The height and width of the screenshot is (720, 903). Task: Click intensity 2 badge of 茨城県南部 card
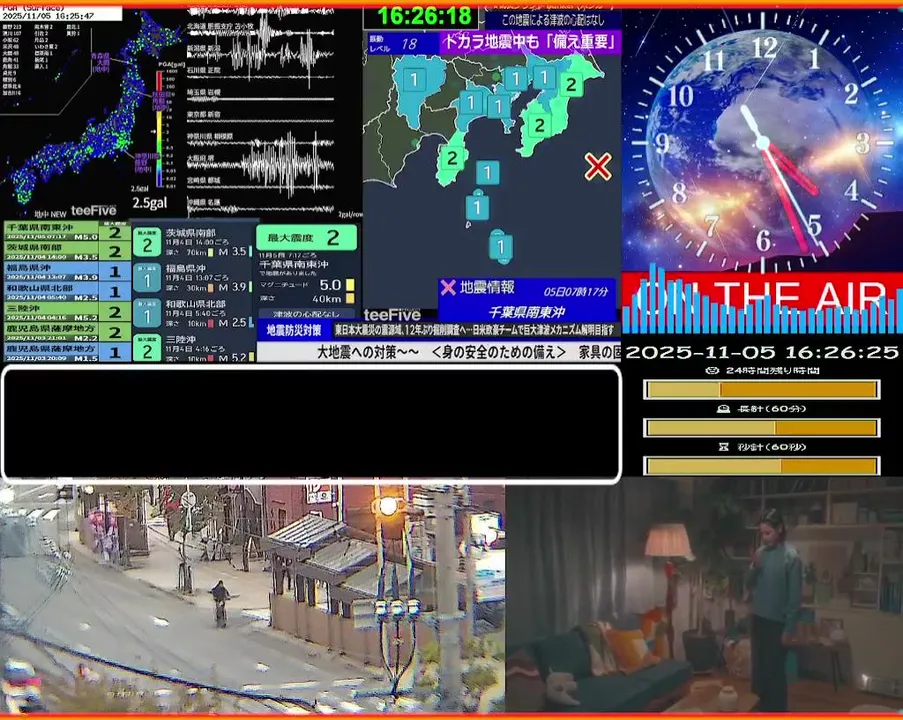(x=147, y=244)
